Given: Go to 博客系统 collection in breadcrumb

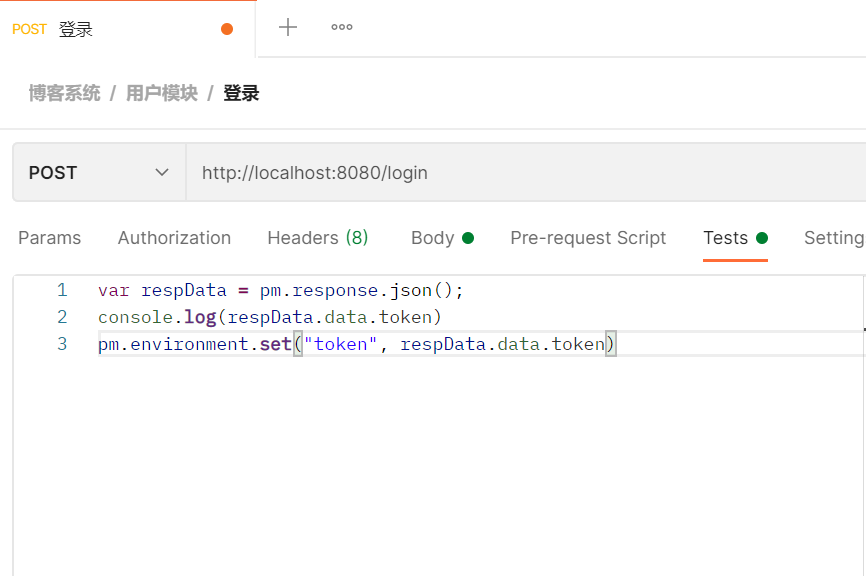Looking at the screenshot, I should point(64,93).
